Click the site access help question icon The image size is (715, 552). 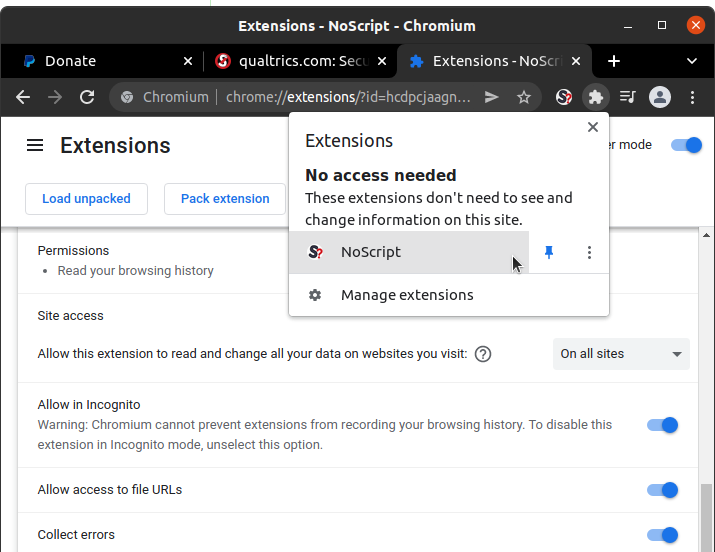pyautogui.click(x=483, y=354)
